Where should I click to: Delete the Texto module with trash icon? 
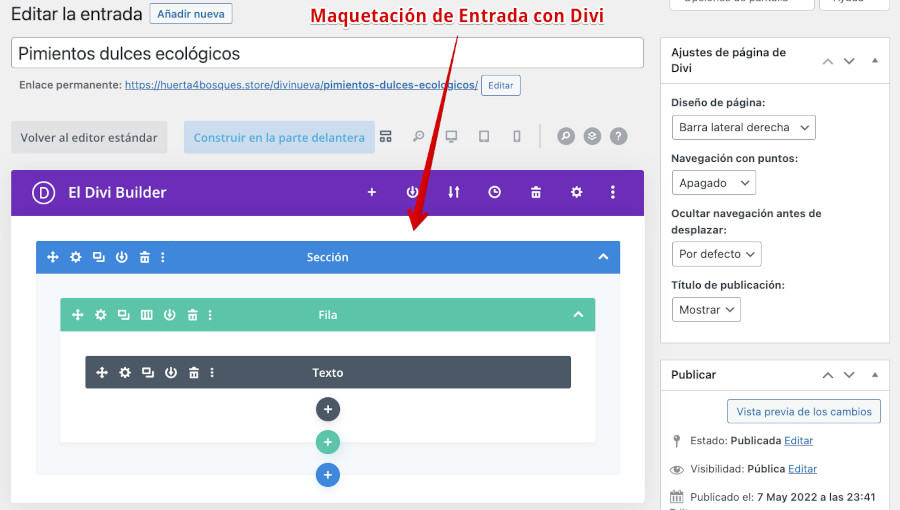pyautogui.click(x=193, y=373)
